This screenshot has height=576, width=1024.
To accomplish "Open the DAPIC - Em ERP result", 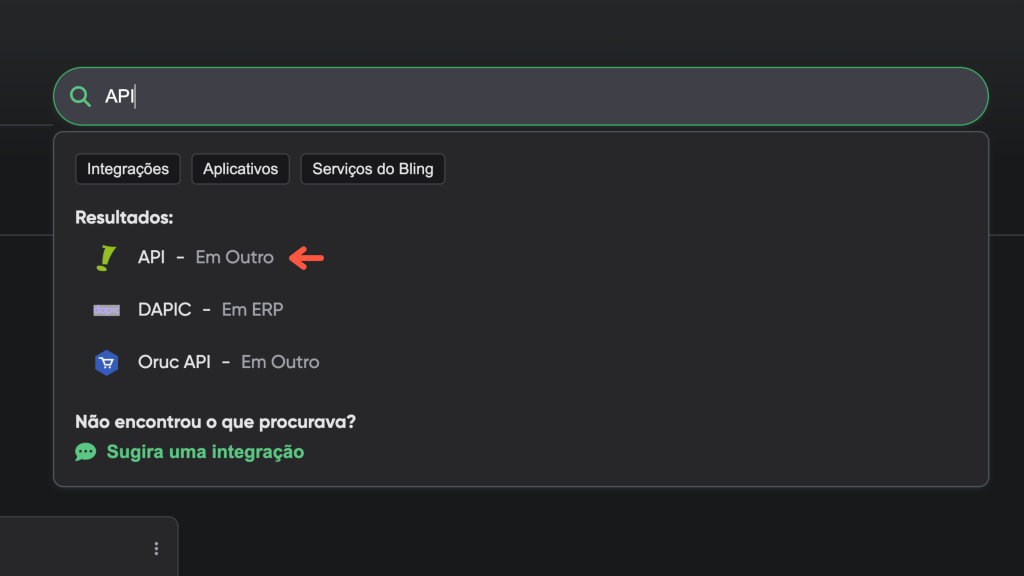I will point(210,310).
